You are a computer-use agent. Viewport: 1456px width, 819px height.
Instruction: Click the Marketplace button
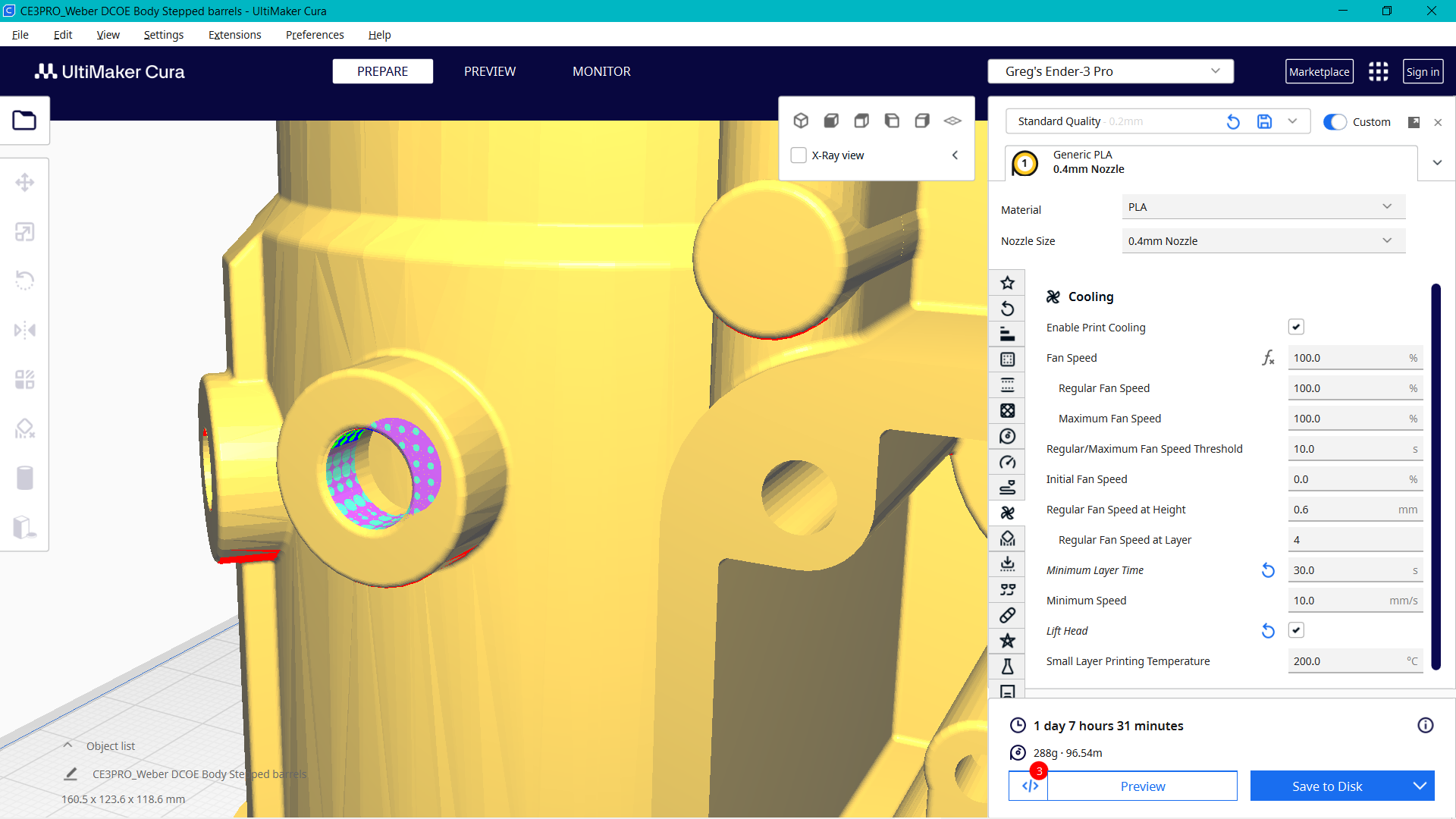tap(1319, 71)
